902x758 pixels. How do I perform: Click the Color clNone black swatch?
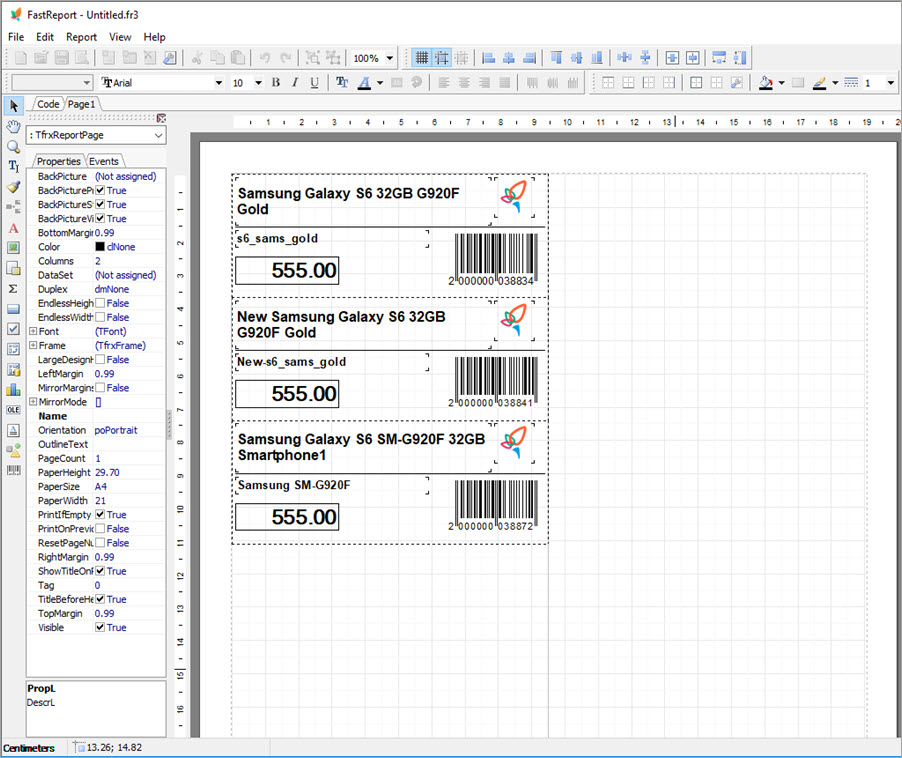pyautogui.click(x=100, y=247)
